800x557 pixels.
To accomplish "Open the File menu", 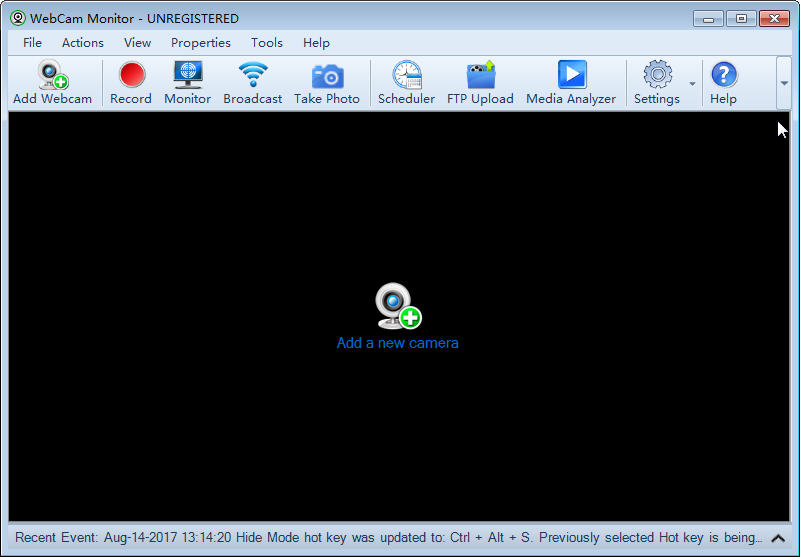I will click(x=32, y=43).
